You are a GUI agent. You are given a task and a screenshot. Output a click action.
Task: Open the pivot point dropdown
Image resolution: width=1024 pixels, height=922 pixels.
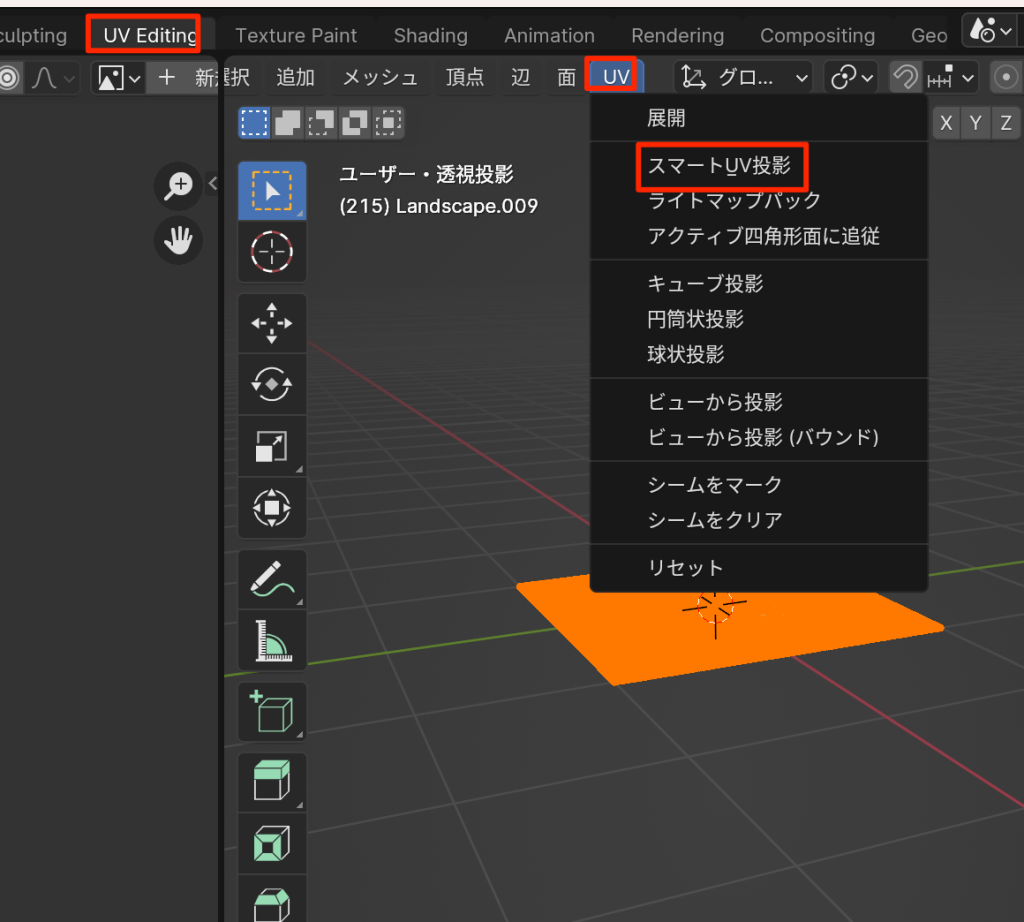point(851,77)
